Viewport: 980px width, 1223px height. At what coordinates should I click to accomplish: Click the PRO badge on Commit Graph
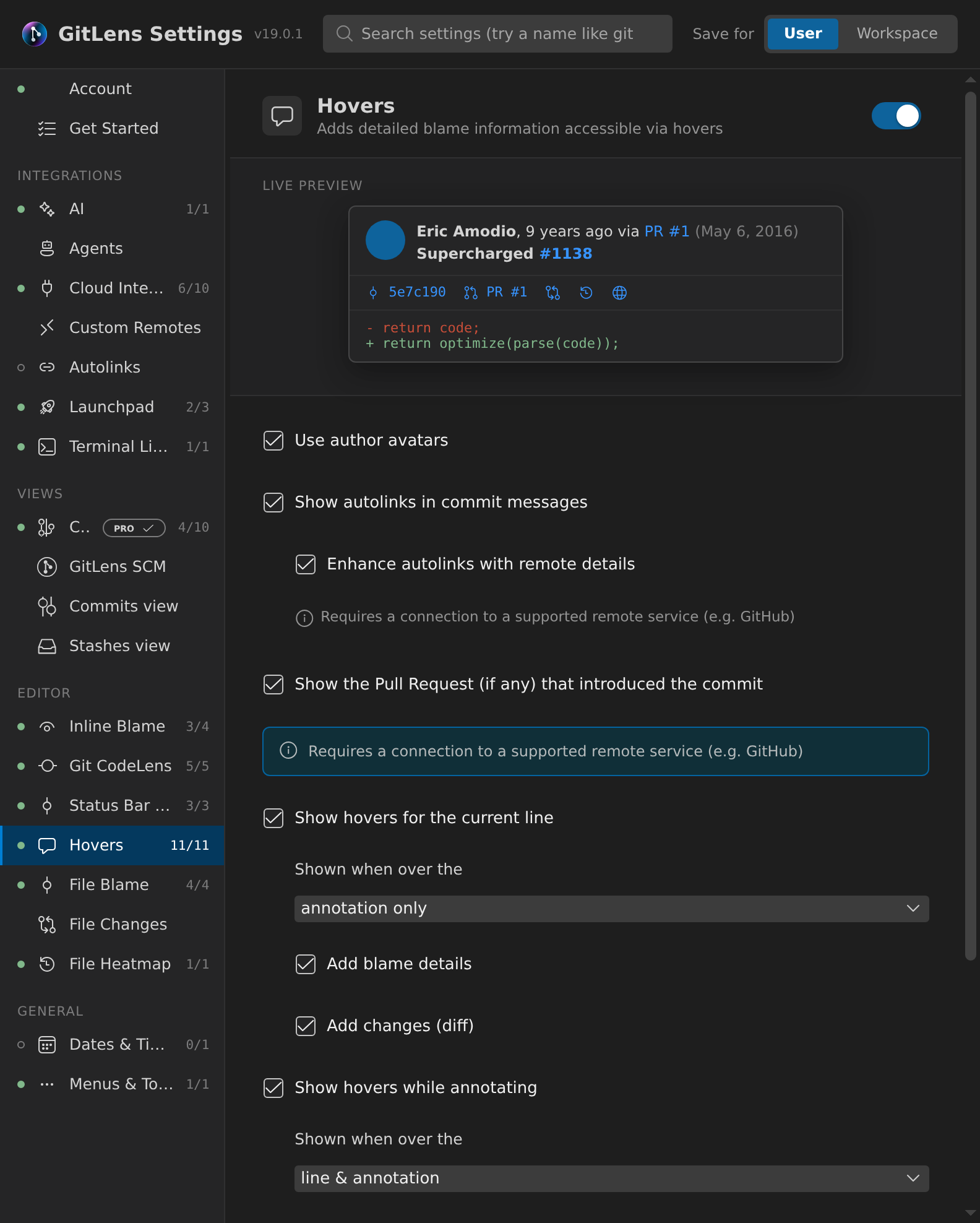pos(134,528)
